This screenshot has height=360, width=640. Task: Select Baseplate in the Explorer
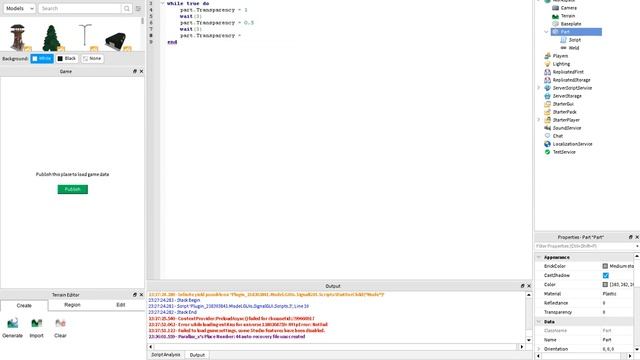pos(571,24)
